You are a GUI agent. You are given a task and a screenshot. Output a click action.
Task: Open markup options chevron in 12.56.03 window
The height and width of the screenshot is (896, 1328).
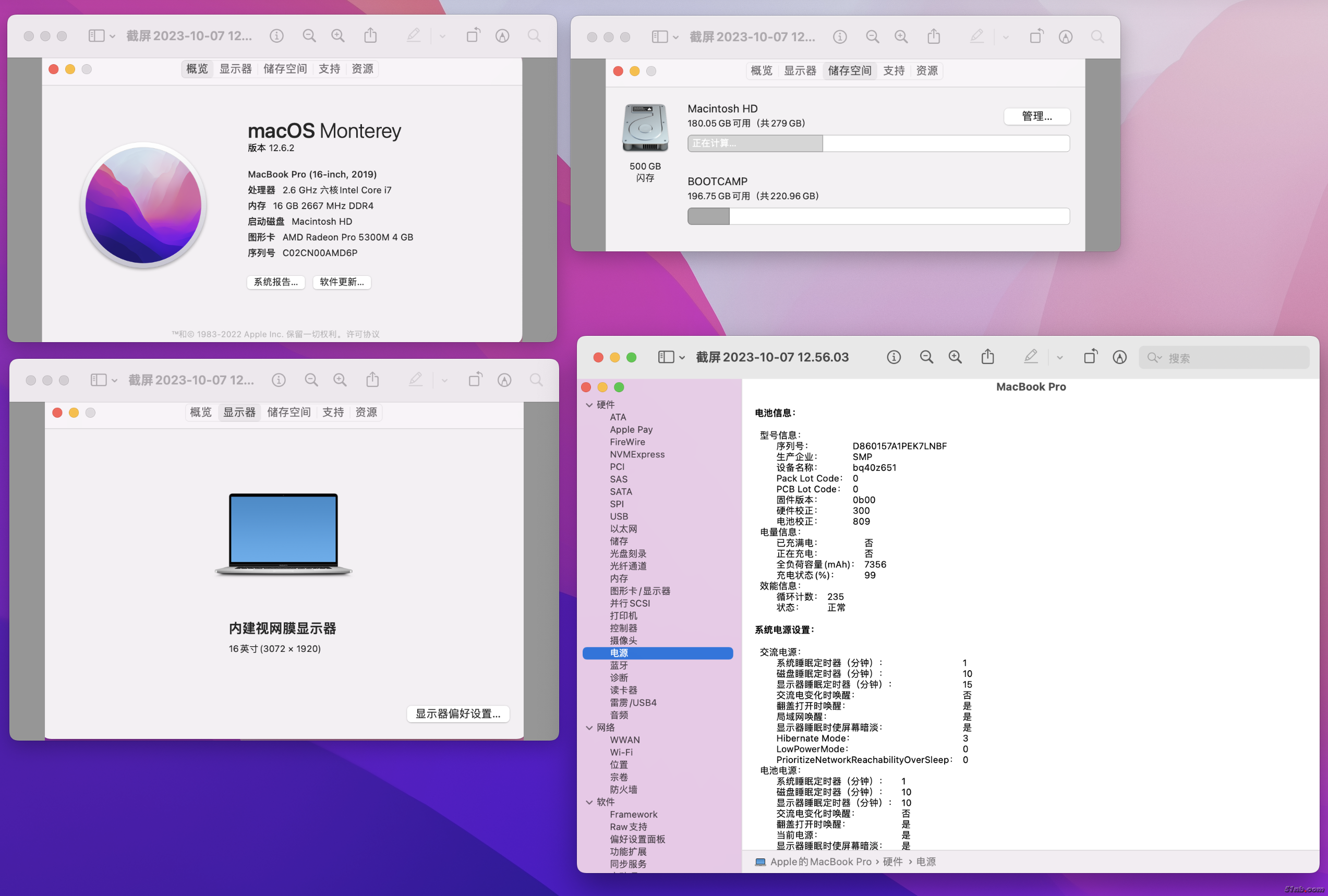coord(1059,358)
